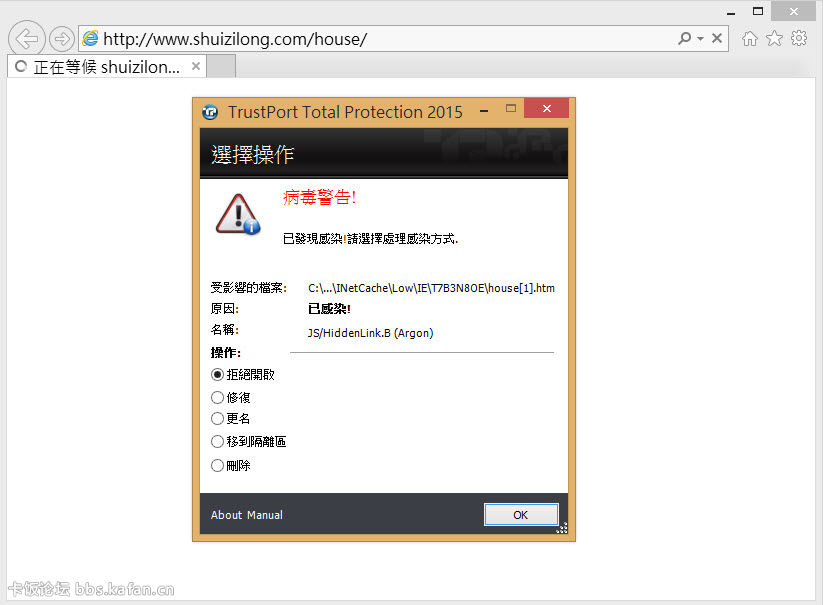Click the 受影響的檔案: label
Screen dimensions: 823x605
[249, 288]
